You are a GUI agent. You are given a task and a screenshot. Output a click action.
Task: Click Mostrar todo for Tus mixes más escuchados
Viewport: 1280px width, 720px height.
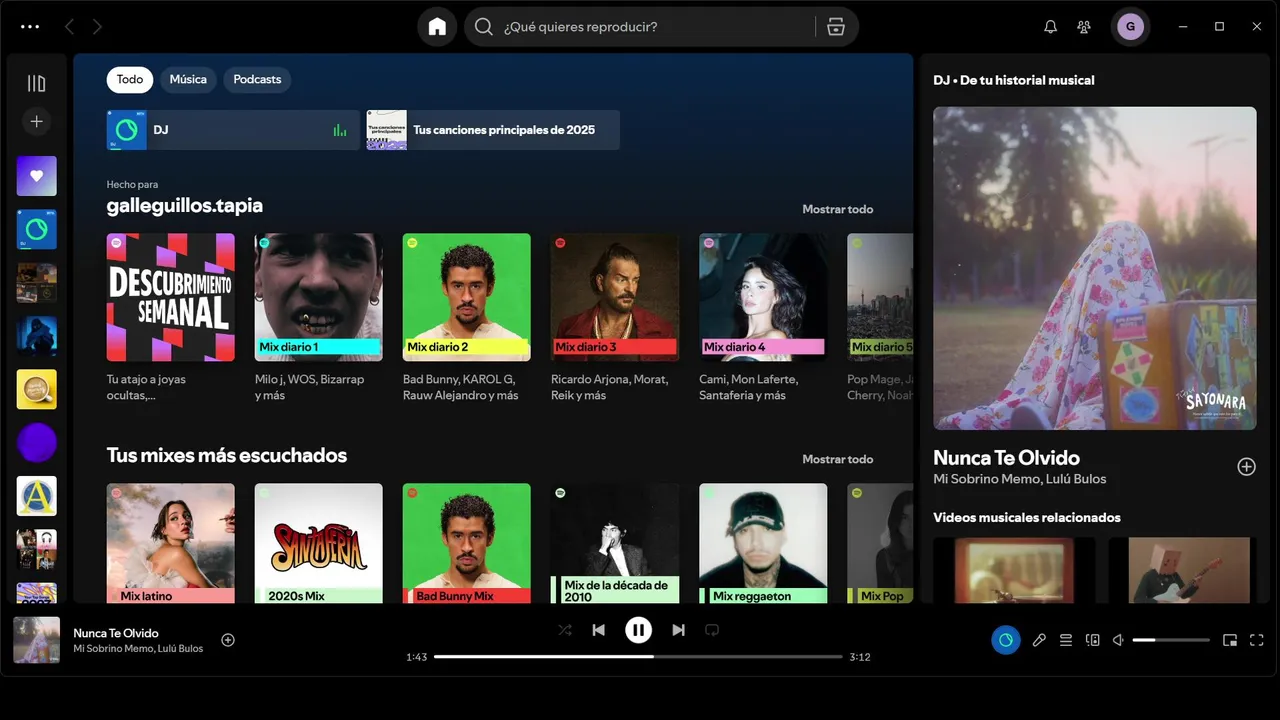(837, 459)
